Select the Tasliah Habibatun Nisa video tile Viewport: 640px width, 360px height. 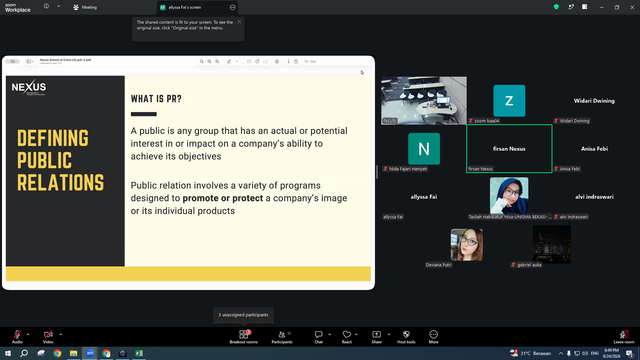click(x=509, y=197)
